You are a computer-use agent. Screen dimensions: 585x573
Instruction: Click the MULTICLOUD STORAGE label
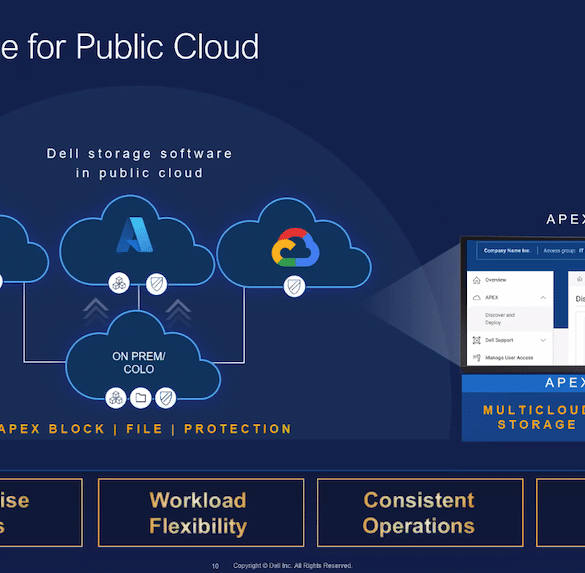[534, 417]
